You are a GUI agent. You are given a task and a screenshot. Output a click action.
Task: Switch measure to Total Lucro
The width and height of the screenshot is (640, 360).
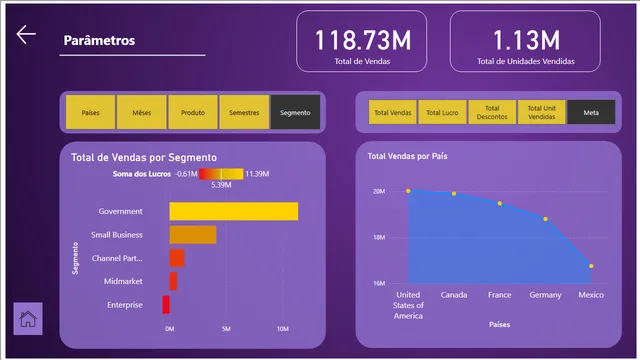[442, 112]
